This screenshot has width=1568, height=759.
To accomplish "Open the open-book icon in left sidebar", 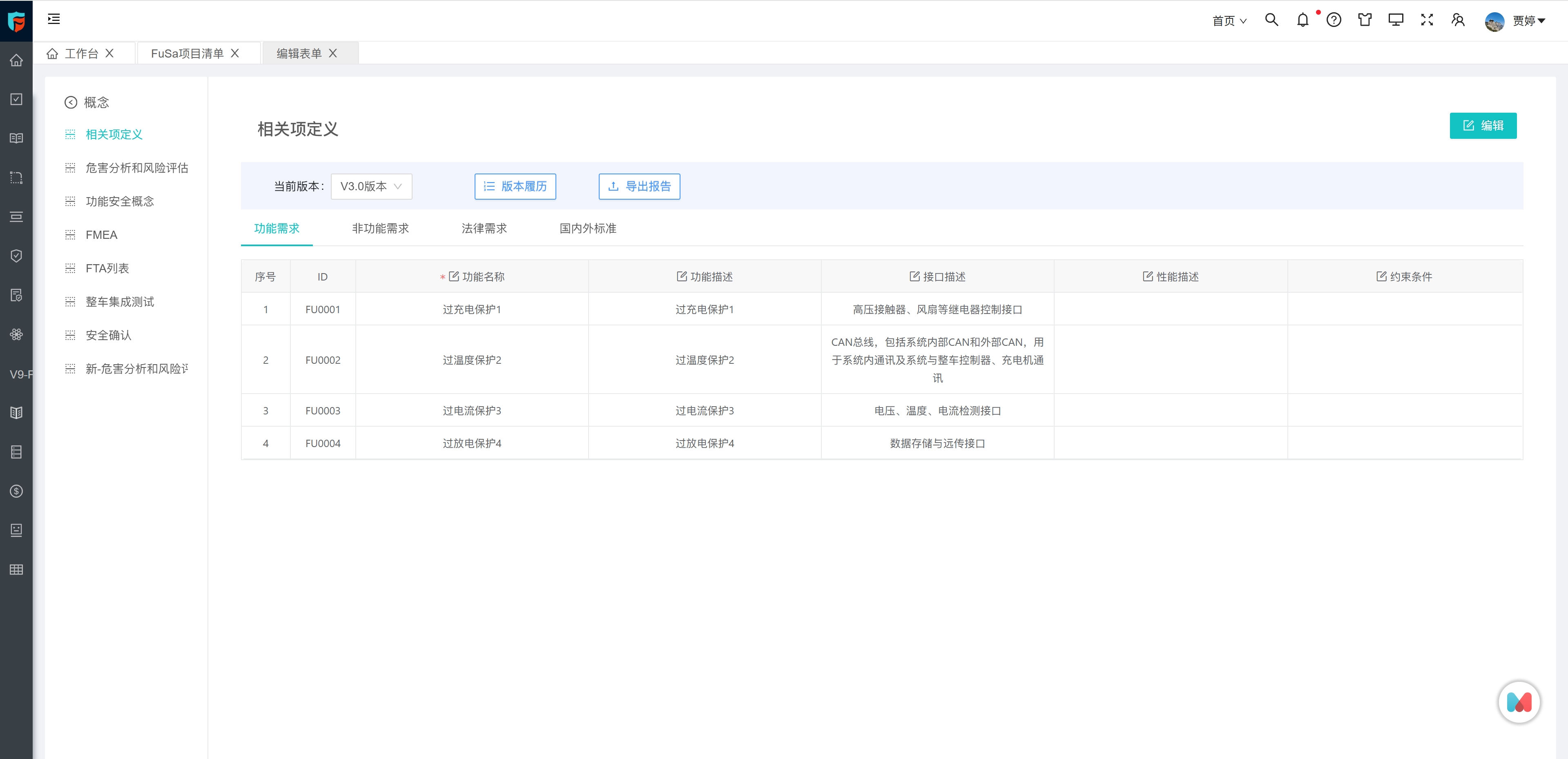I will [x=16, y=138].
